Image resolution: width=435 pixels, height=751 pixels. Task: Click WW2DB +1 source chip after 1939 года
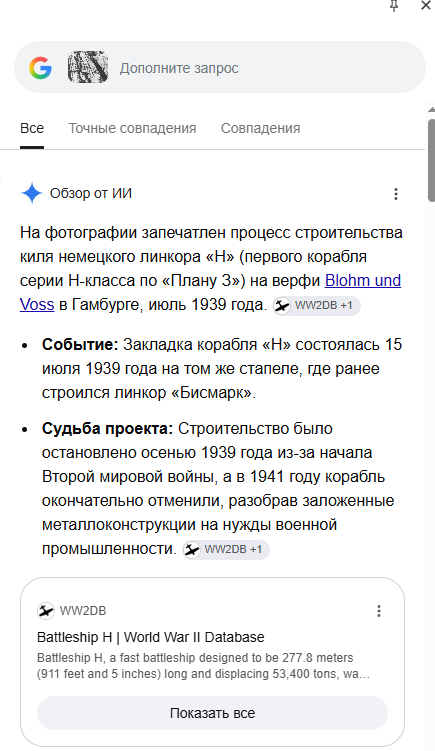coord(316,306)
